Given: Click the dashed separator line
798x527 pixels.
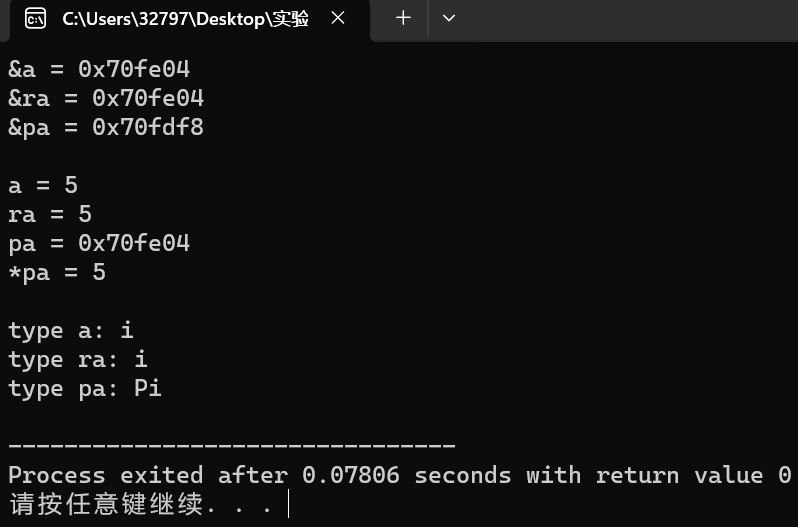Looking at the screenshot, I should [x=232, y=445].
